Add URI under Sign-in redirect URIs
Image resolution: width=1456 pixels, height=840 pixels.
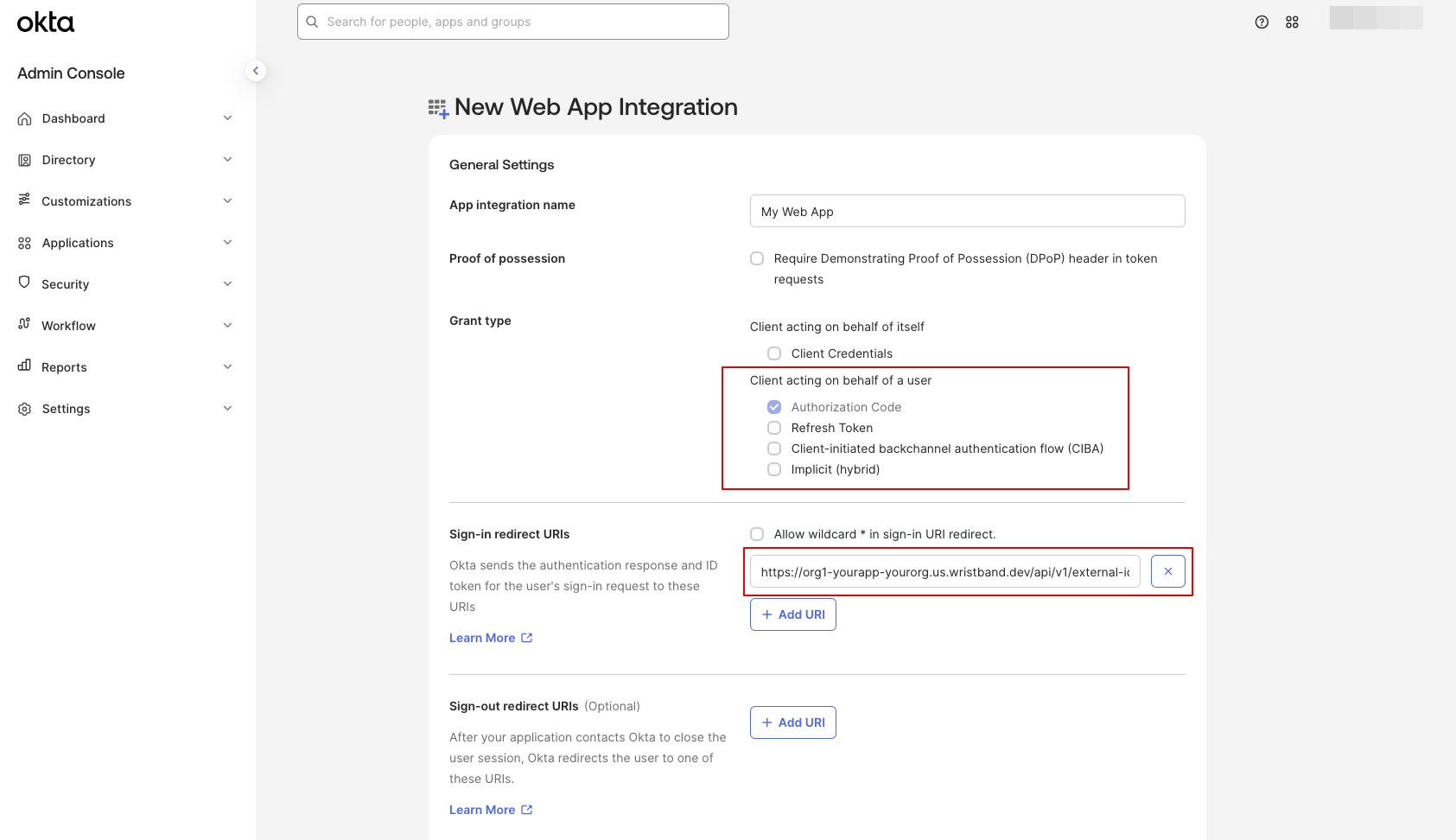(x=793, y=614)
